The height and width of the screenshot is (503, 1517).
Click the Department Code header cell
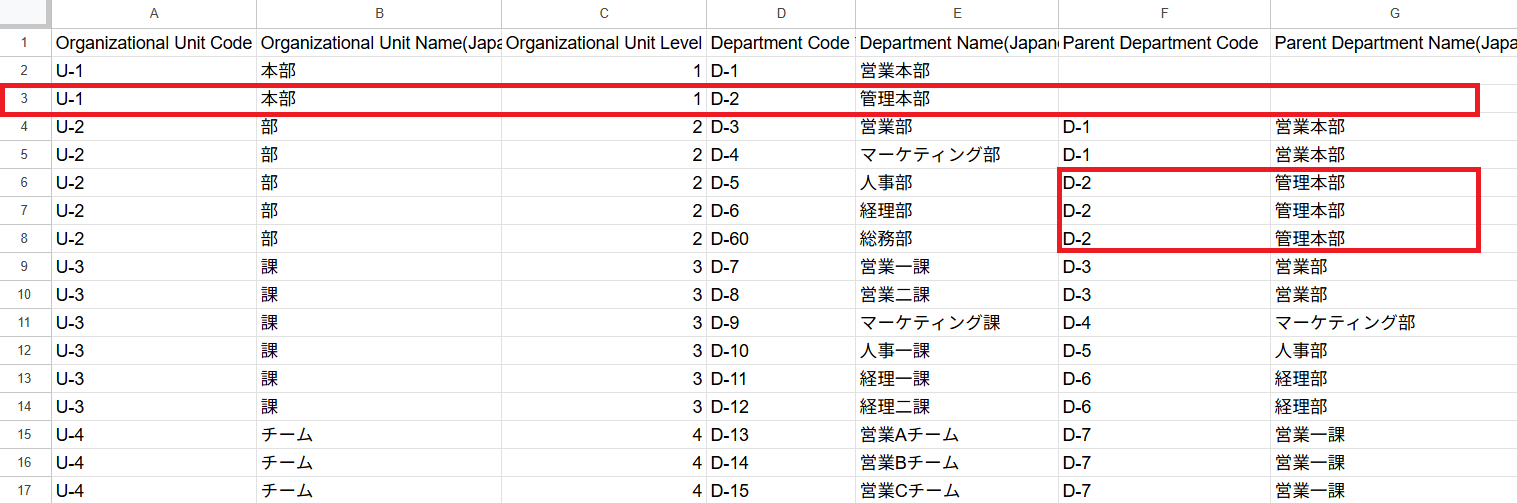coord(780,43)
